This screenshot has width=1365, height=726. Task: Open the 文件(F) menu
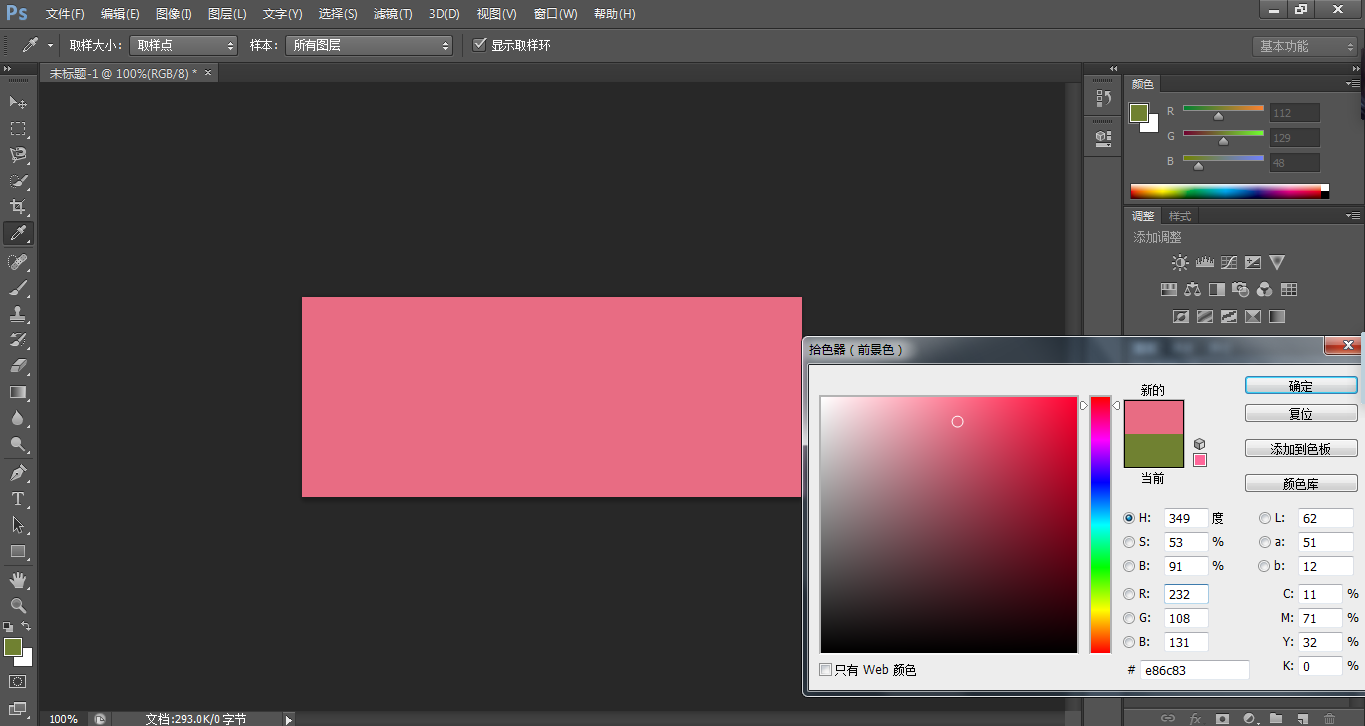[x=65, y=14]
